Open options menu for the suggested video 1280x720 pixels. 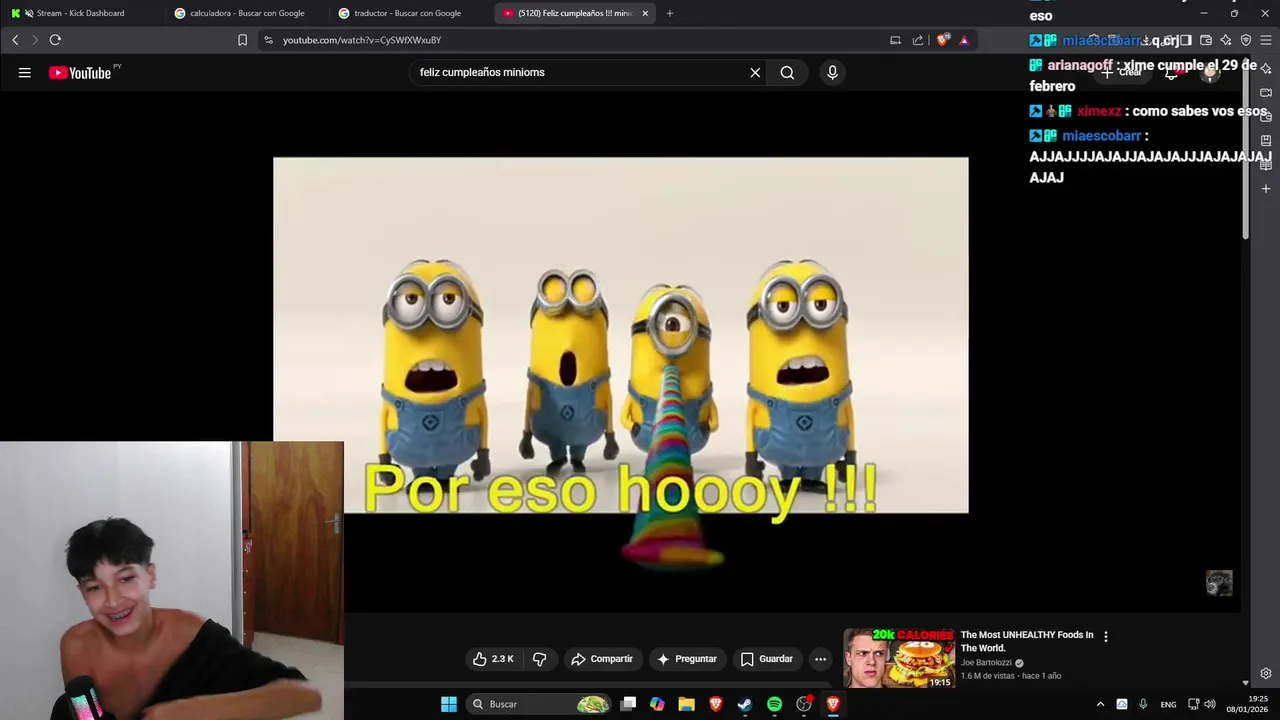[x=1106, y=636]
